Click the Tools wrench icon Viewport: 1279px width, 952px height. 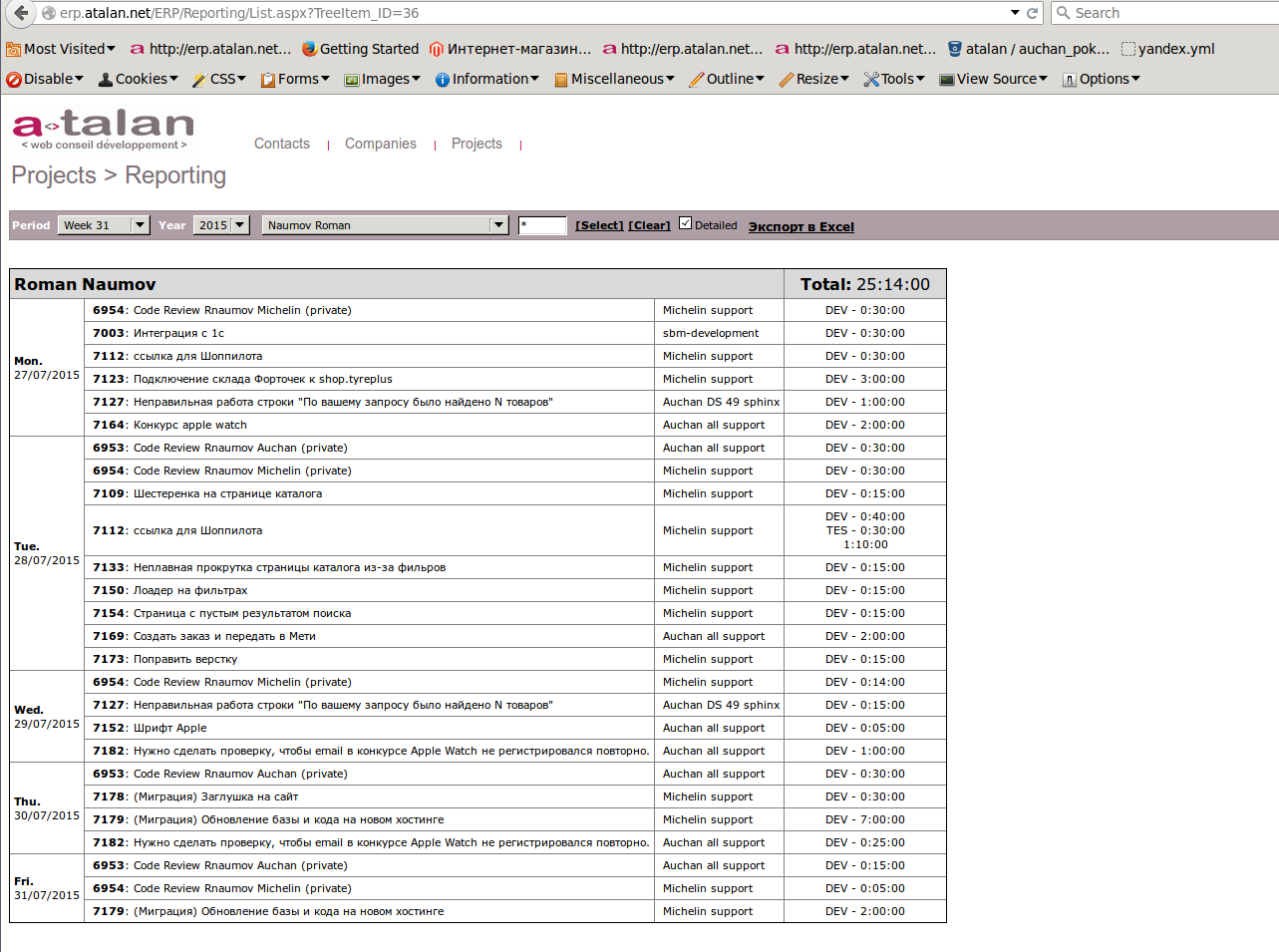pos(871,80)
